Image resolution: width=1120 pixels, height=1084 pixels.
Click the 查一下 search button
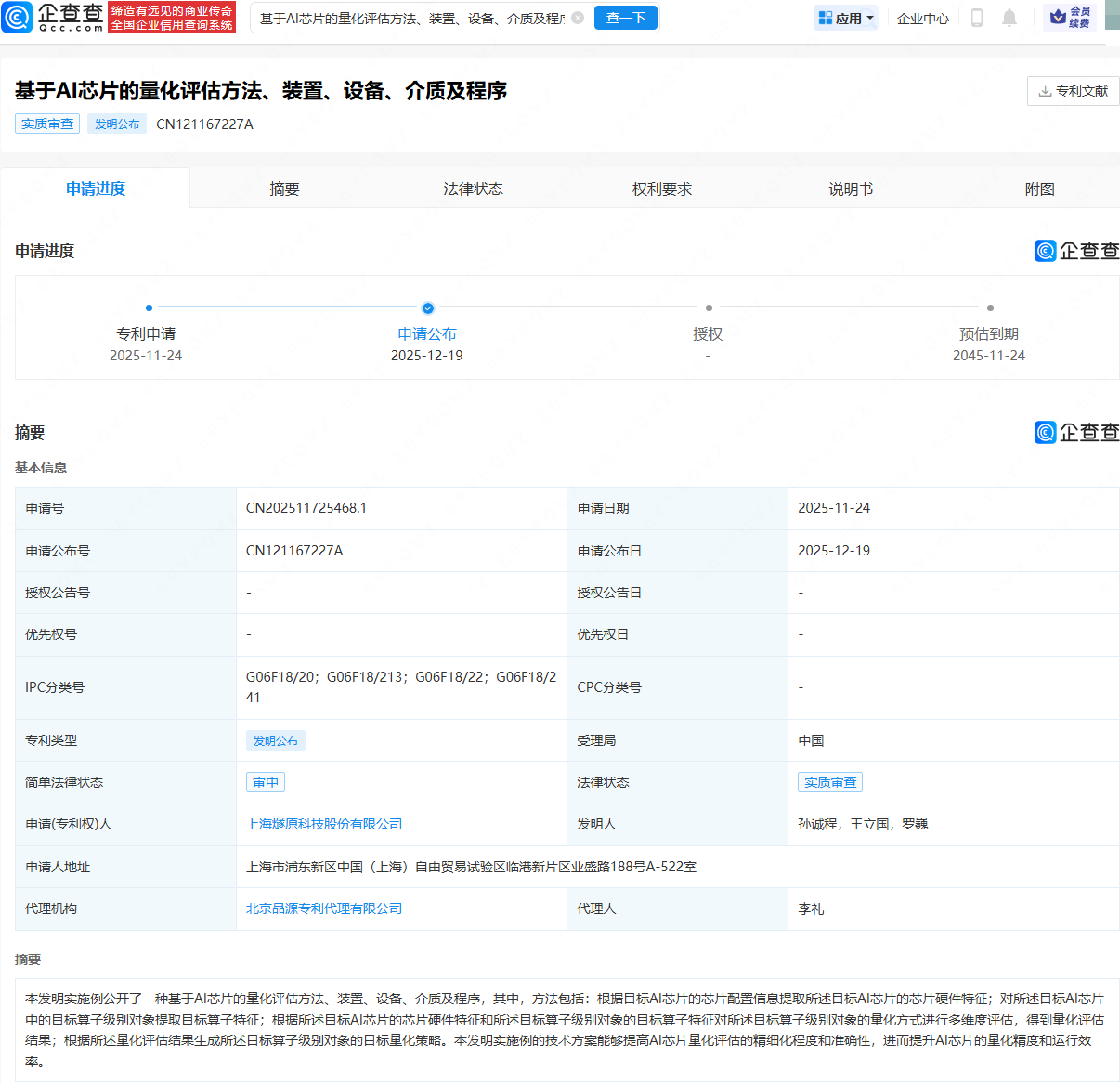point(625,18)
